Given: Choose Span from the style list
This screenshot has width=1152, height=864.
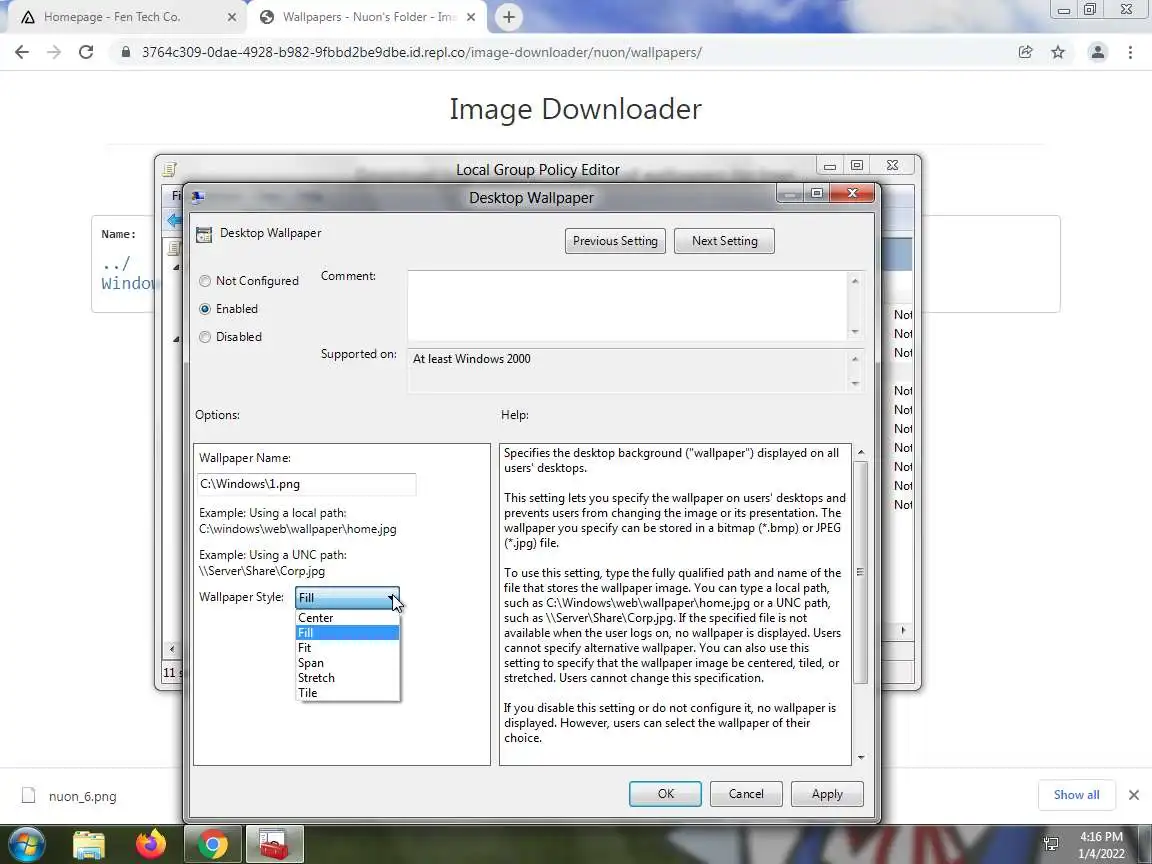Looking at the screenshot, I should pyautogui.click(x=348, y=663).
